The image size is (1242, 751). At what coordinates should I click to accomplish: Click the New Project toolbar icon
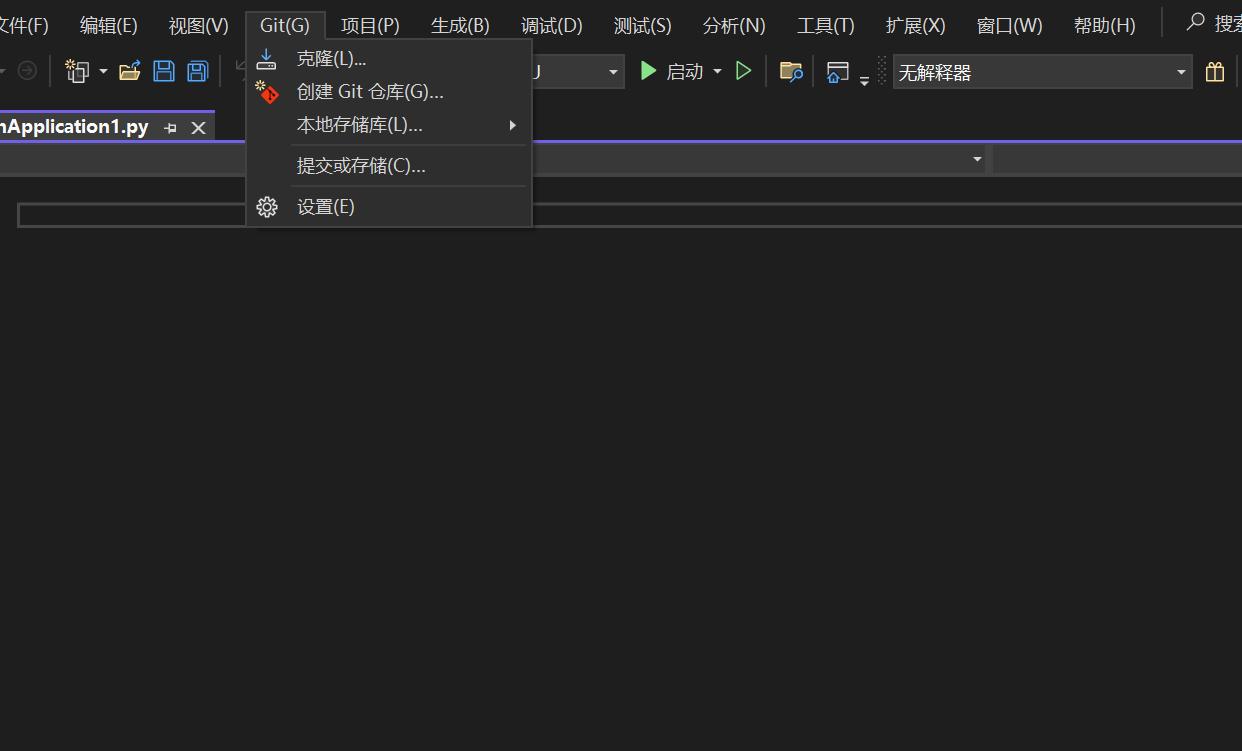click(x=76, y=70)
